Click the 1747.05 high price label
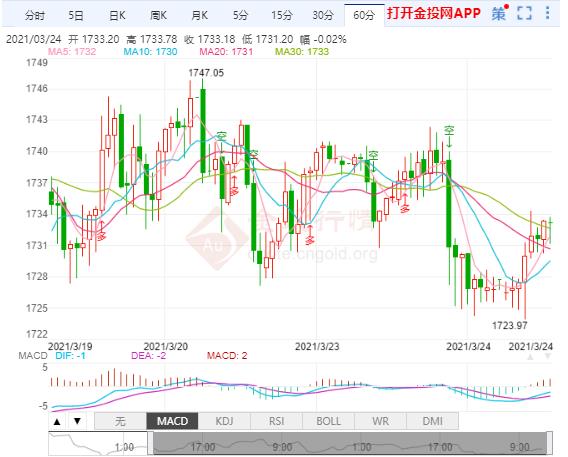 tap(206, 73)
